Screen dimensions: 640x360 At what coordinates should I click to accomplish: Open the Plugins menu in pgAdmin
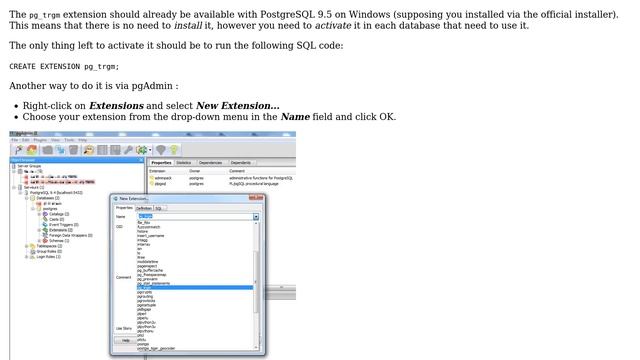coord(40,140)
